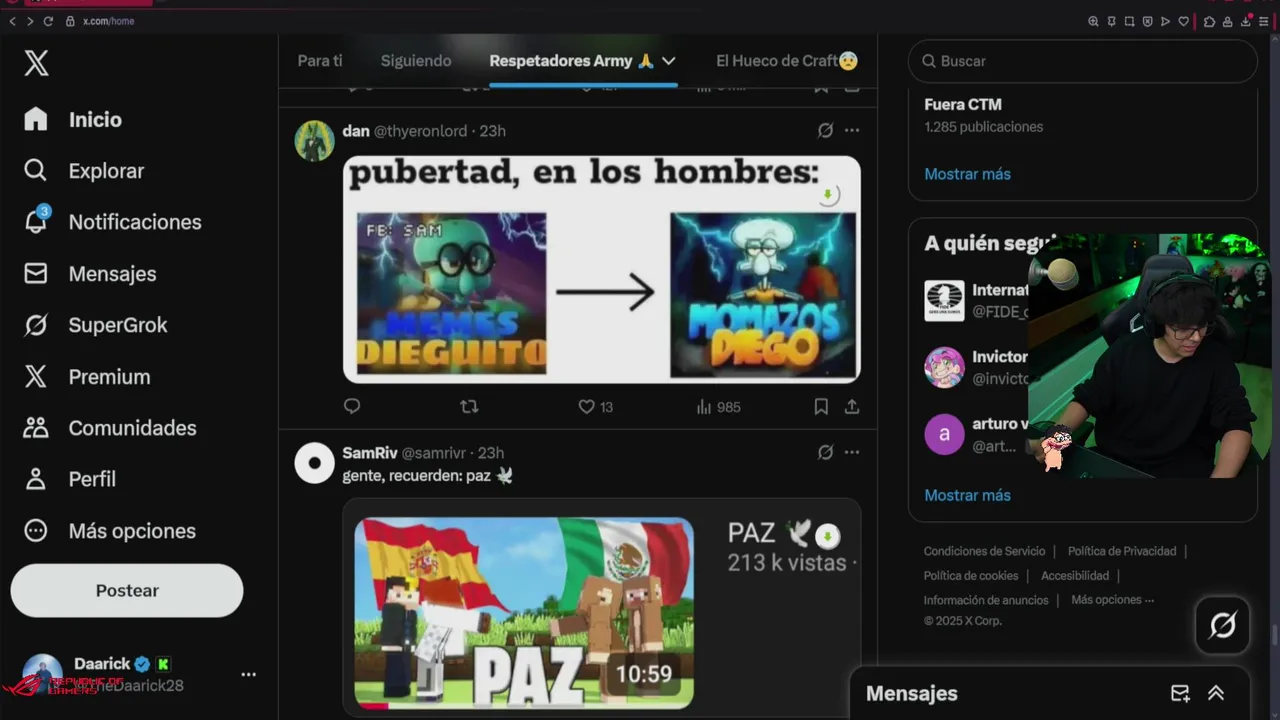
Task: Open browser extensions puzzle icon
Action: coord(1210,21)
